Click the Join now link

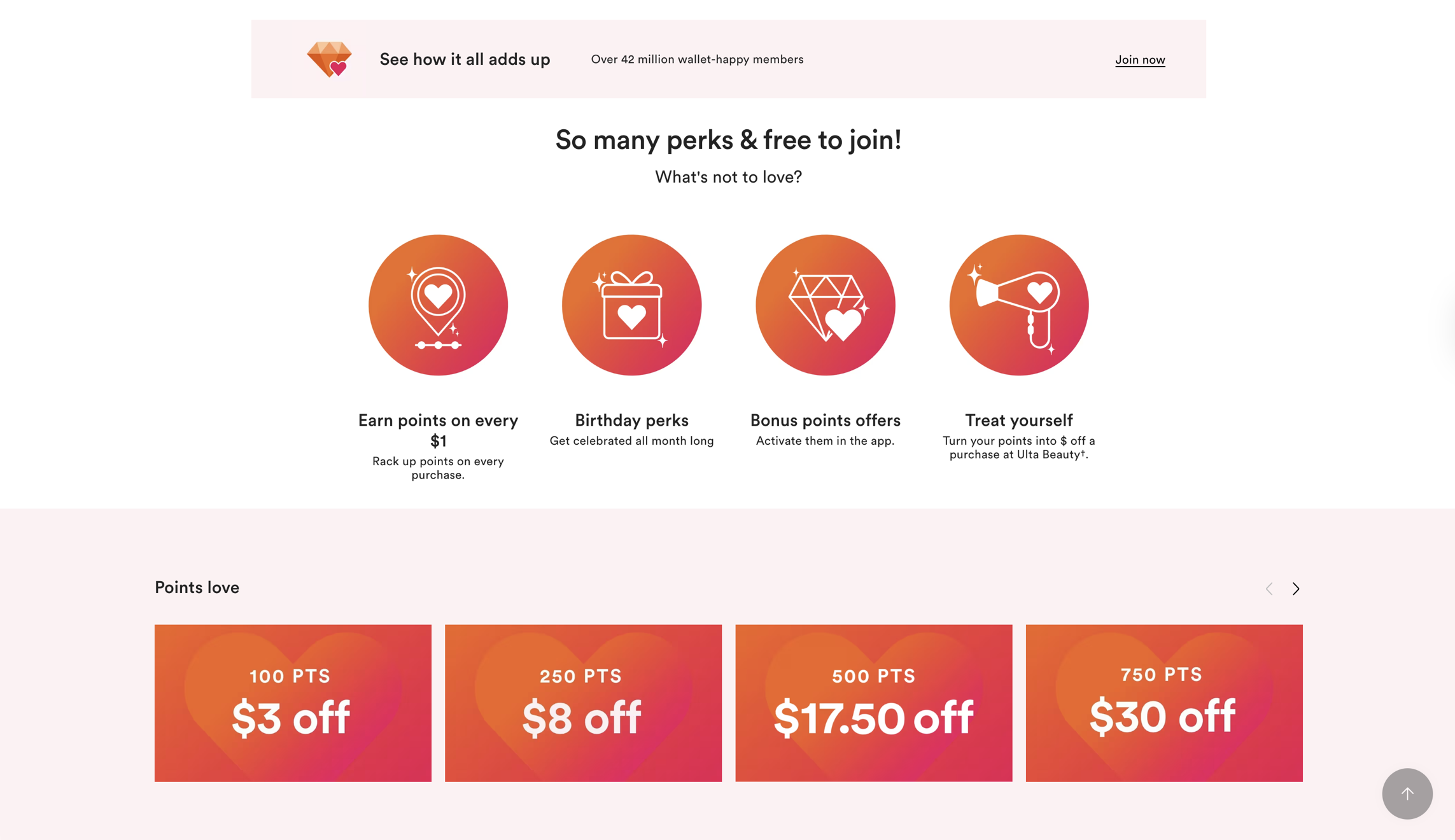coord(1140,60)
